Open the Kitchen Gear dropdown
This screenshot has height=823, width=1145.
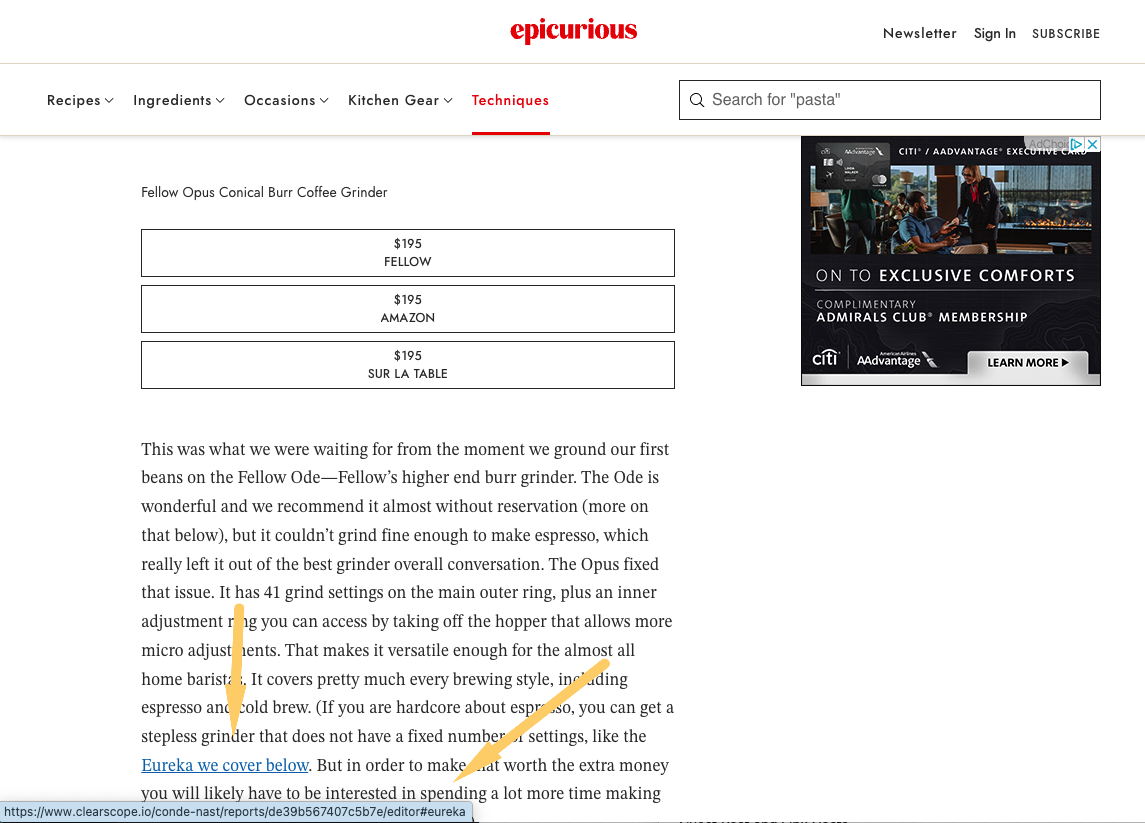click(x=400, y=100)
